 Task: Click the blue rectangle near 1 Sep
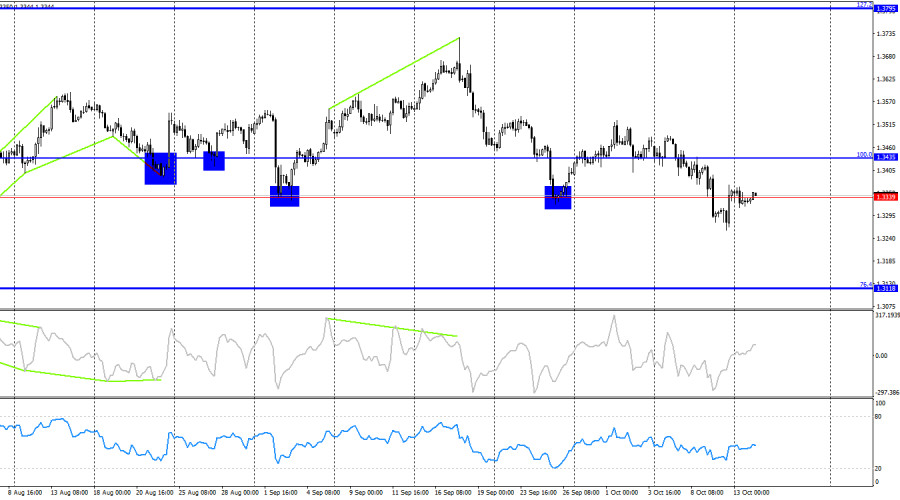point(285,196)
